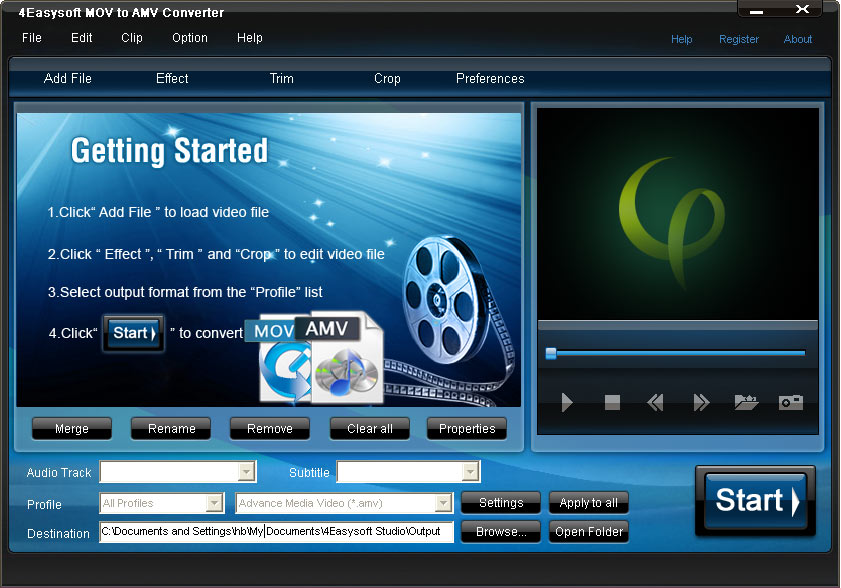Open the Clip menu
841x588 pixels.
pos(131,38)
